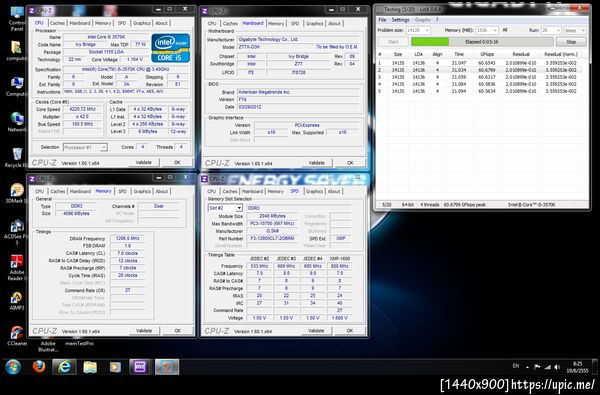
Task: Select the Recycle Bin desktop icon
Action: pos(16,158)
